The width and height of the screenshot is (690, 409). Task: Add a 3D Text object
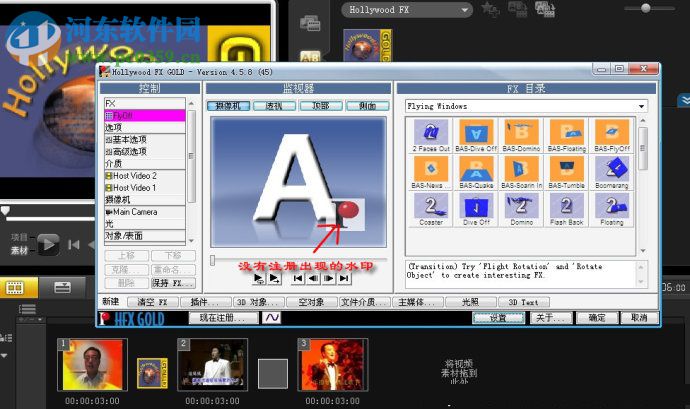point(524,302)
